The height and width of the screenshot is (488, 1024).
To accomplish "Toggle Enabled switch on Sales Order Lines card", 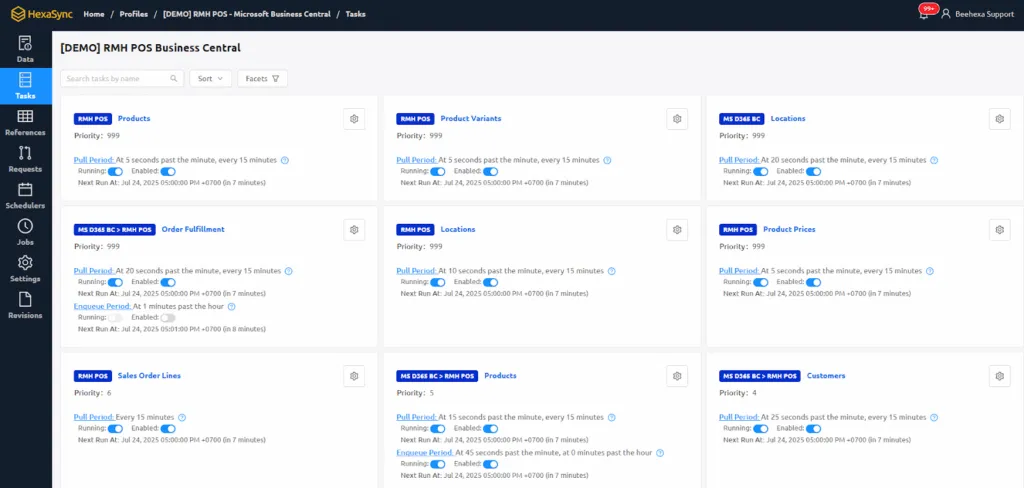I will pos(168,429).
